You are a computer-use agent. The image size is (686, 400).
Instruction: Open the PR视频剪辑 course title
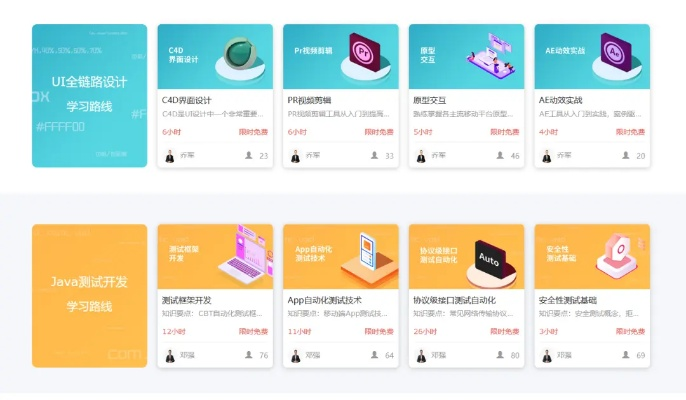309,100
